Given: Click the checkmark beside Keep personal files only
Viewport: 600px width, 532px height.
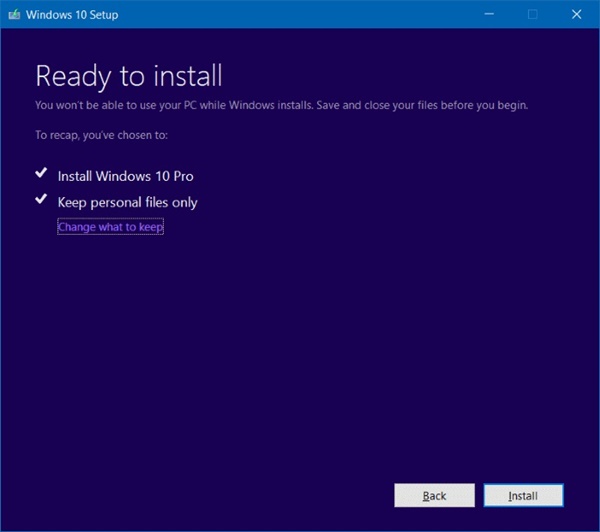Looking at the screenshot, I should (41, 200).
